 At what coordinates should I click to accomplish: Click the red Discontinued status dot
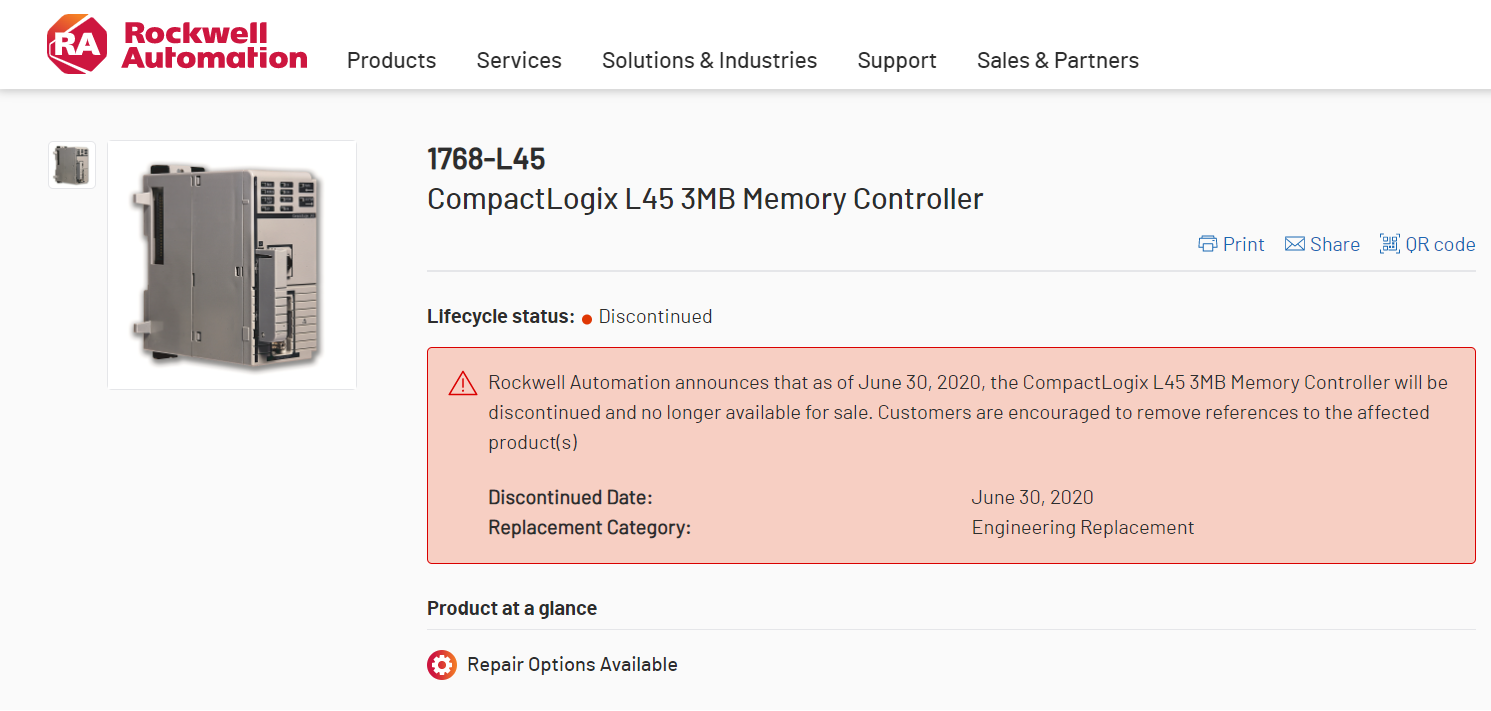587,318
